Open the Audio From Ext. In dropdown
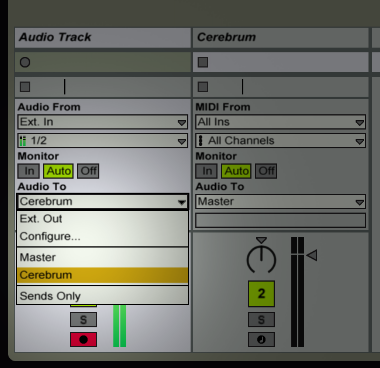This screenshot has height=368, width=380. 103,122
